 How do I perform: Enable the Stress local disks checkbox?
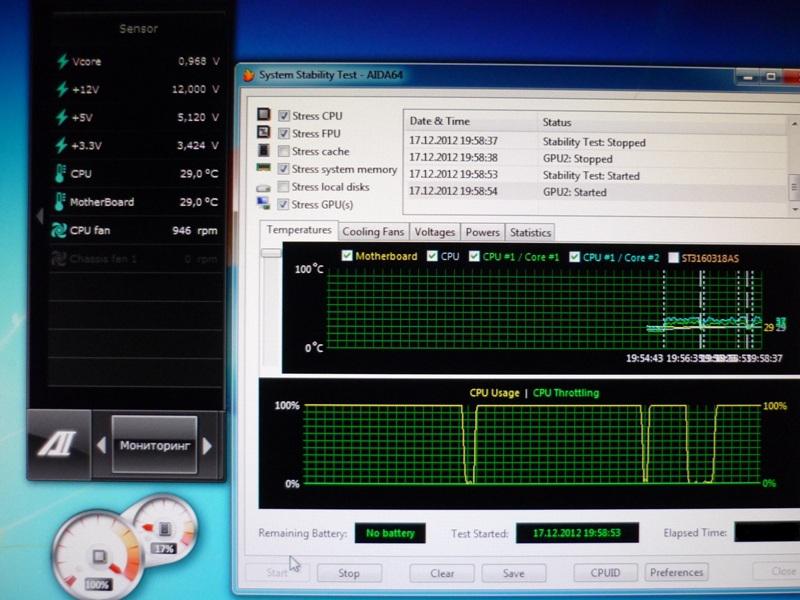[x=283, y=187]
